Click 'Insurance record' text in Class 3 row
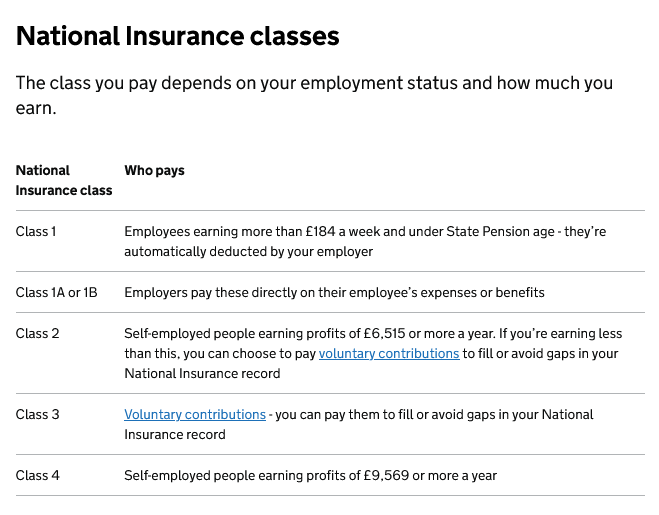 [x=175, y=435]
